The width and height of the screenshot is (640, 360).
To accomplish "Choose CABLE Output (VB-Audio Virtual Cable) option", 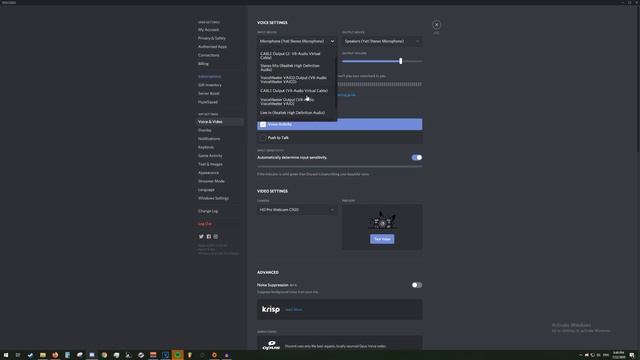I will tap(296, 91).
